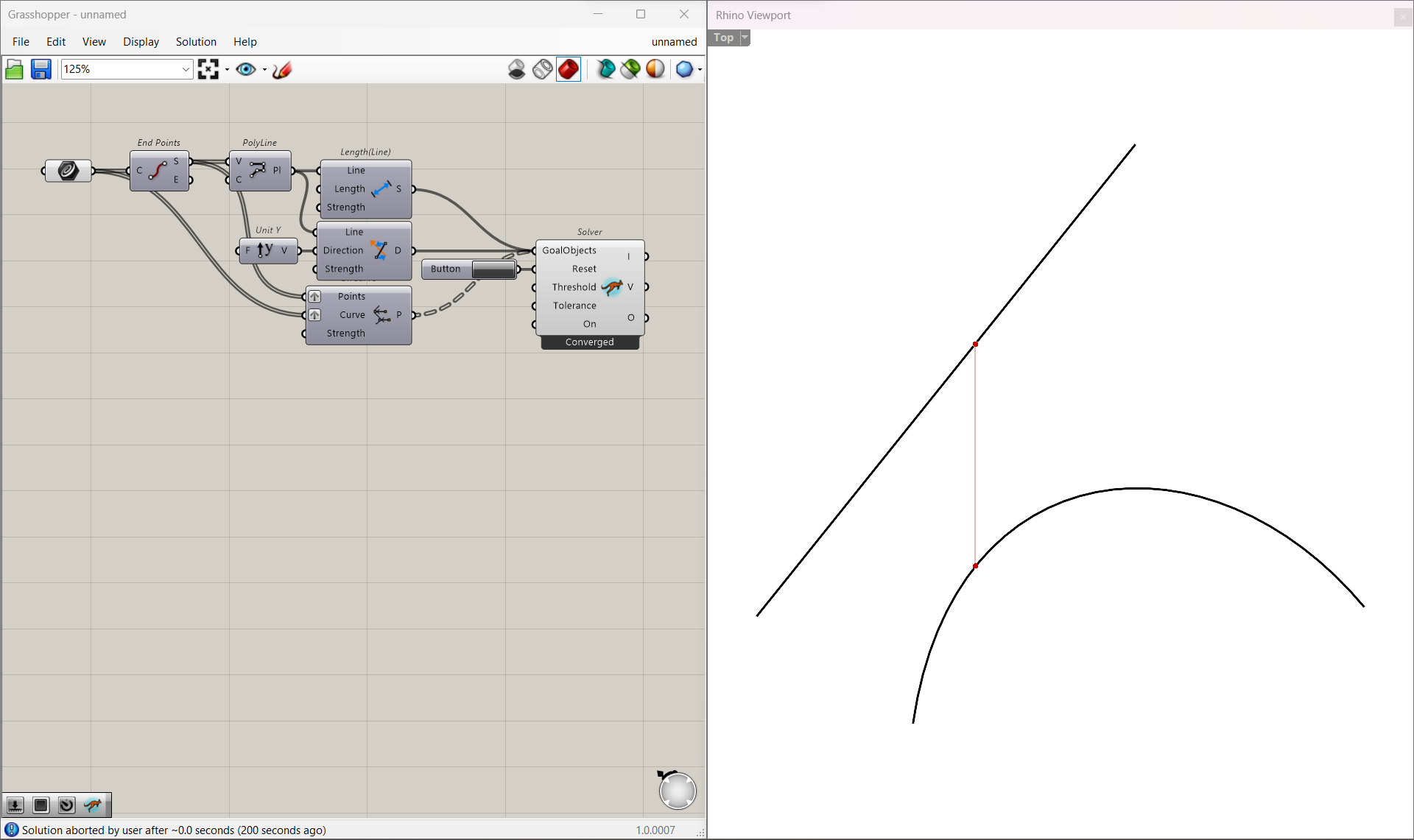Click the Open file folder icon

[14, 69]
